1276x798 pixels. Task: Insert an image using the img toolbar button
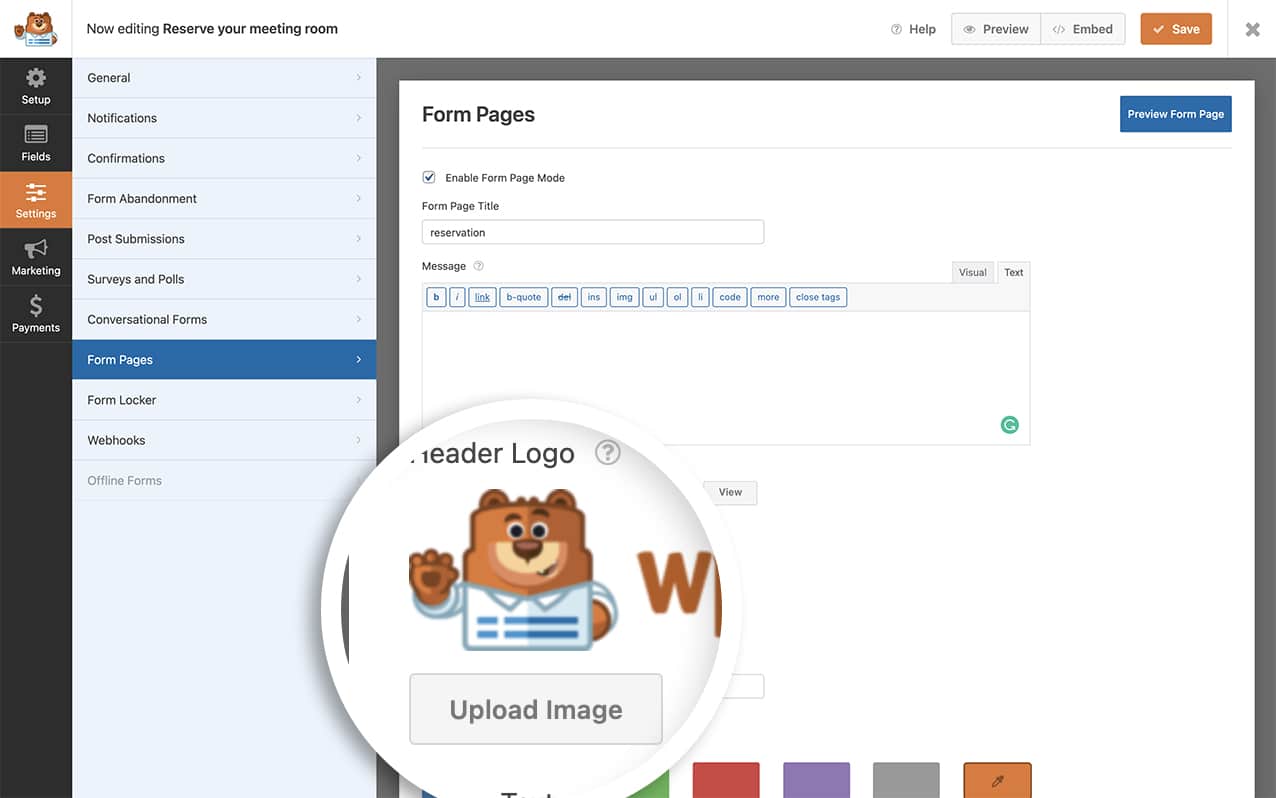click(x=624, y=297)
